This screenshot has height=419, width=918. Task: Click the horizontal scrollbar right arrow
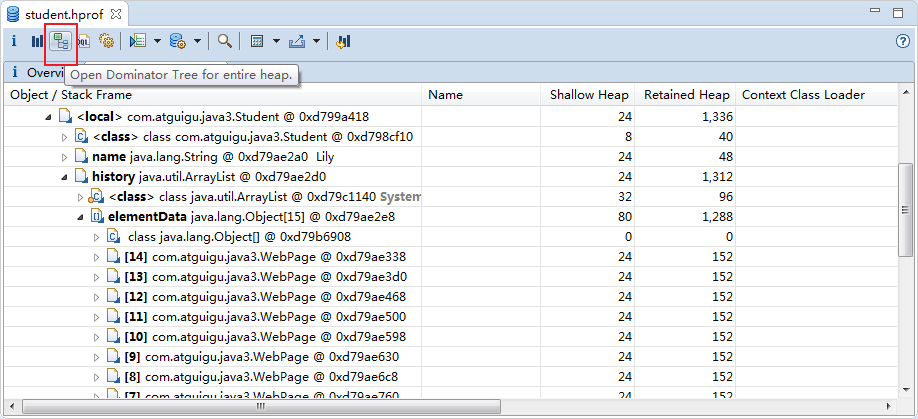coord(889,406)
